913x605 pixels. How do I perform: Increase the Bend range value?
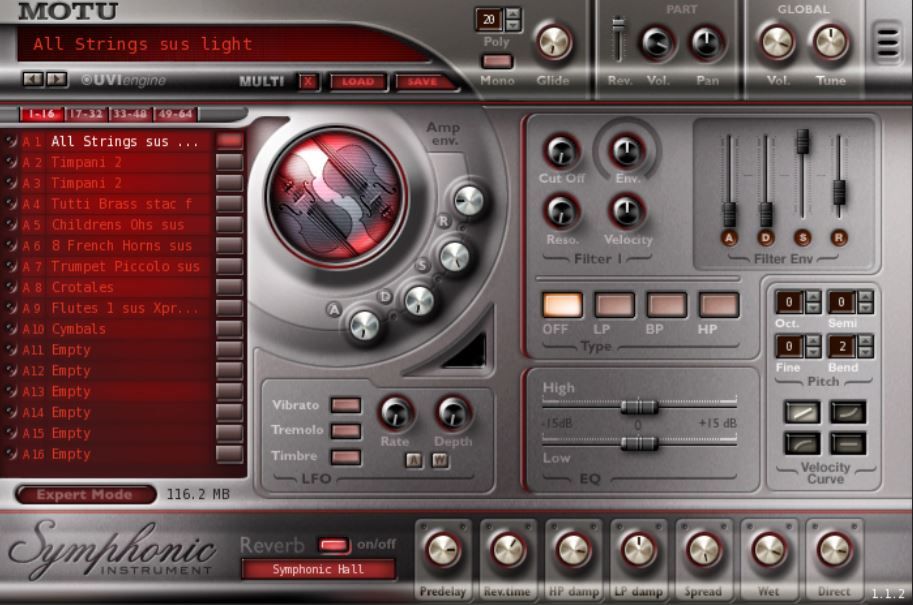click(x=865, y=340)
